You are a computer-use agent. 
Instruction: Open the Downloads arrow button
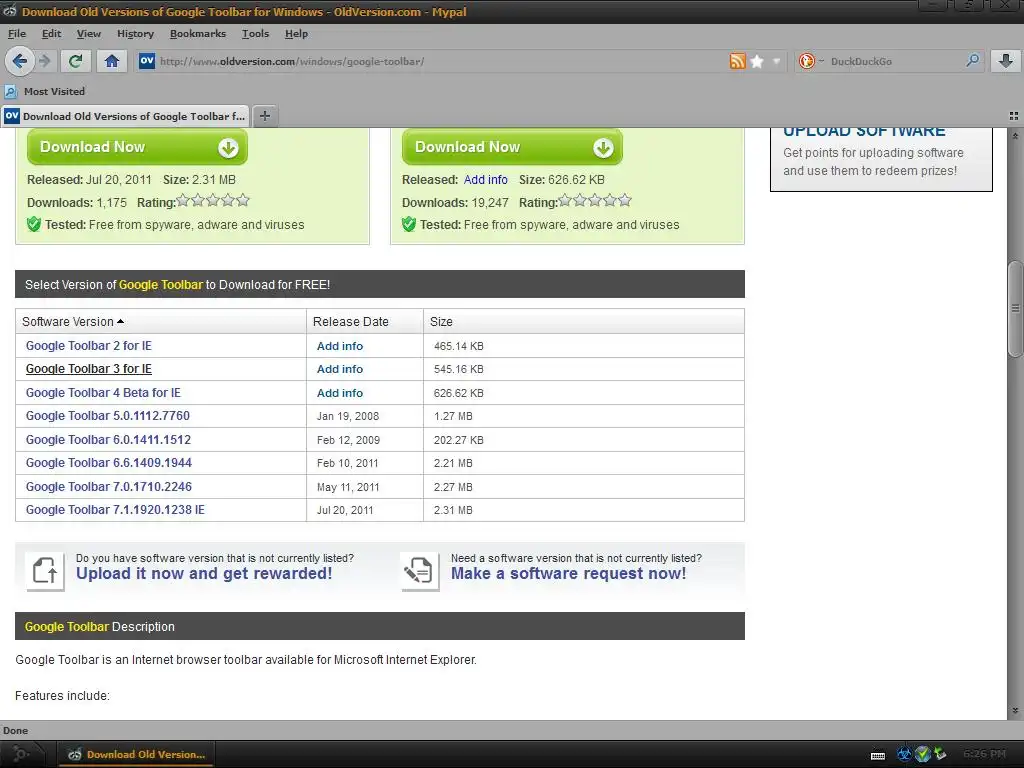coord(1006,61)
